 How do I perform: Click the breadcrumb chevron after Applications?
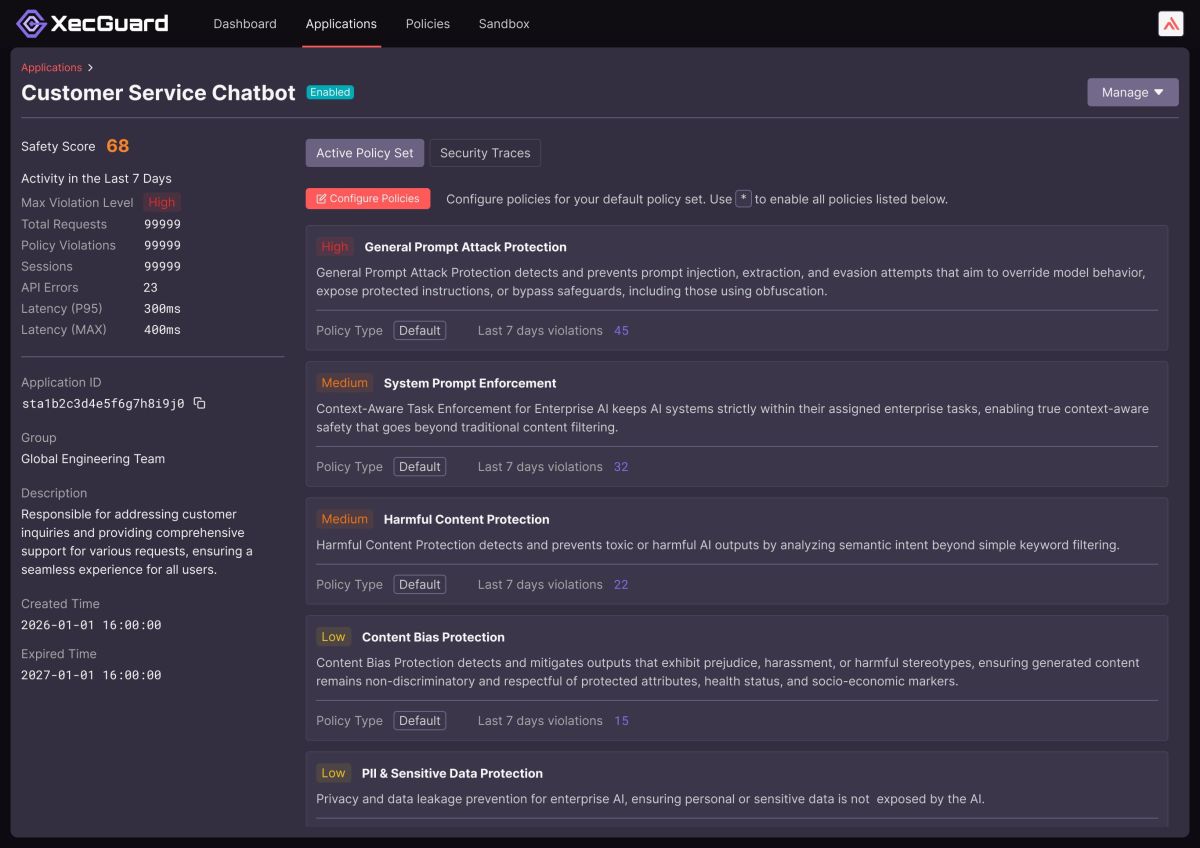pos(90,68)
